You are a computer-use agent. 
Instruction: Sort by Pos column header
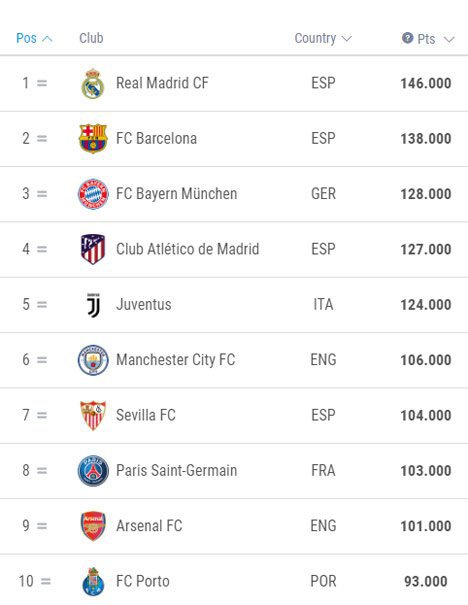click(26, 38)
